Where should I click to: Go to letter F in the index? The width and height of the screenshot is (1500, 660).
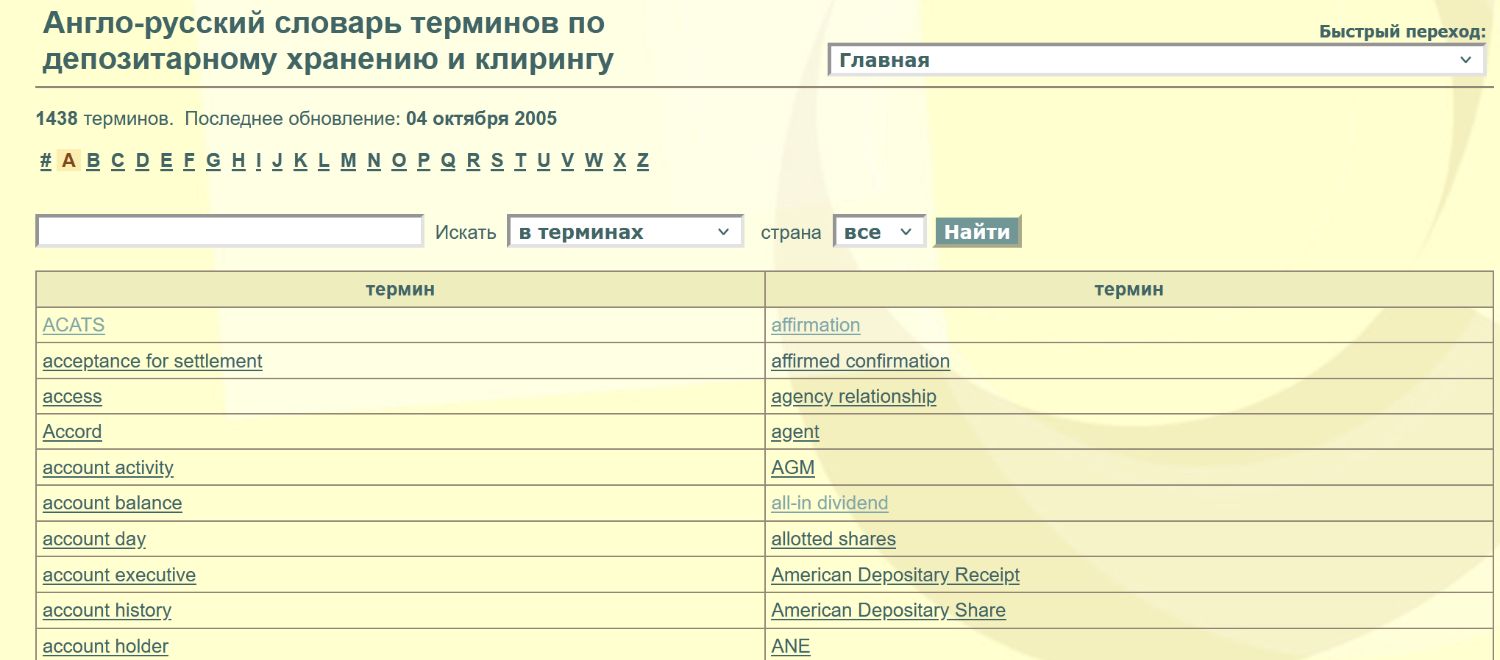pos(189,160)
